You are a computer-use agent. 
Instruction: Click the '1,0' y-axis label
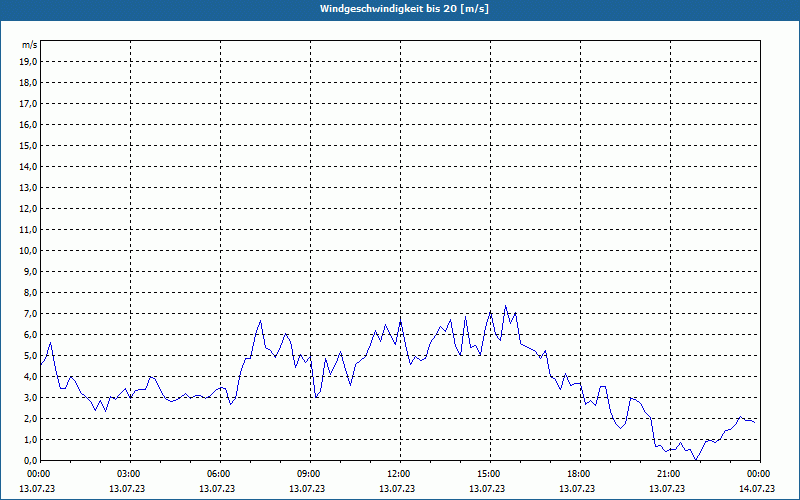[x=30, y=439]
